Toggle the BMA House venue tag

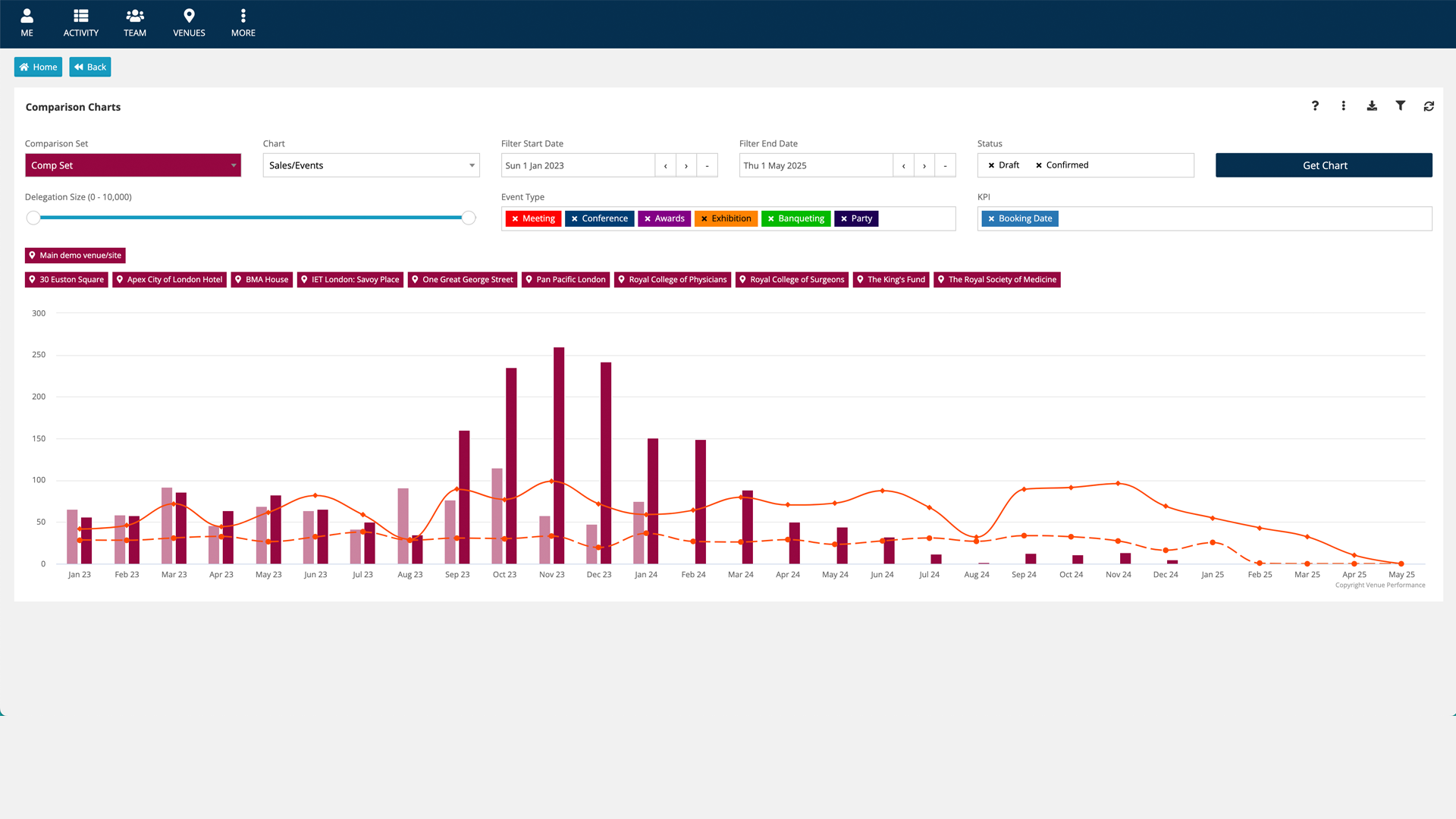click(262, 280)
